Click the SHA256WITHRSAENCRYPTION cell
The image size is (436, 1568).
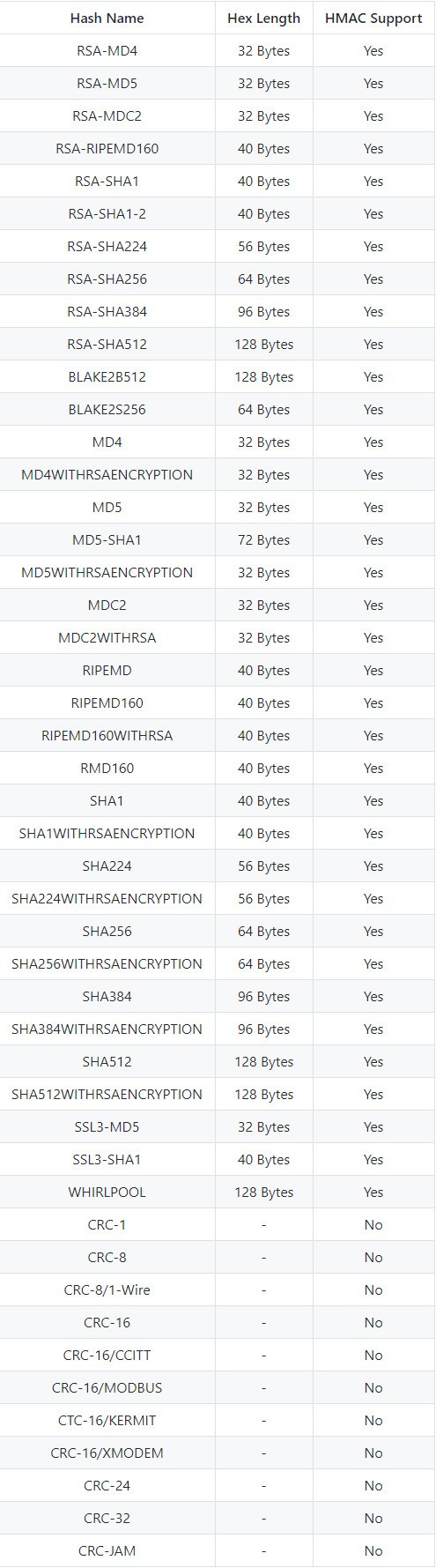(x=107, y=963)
